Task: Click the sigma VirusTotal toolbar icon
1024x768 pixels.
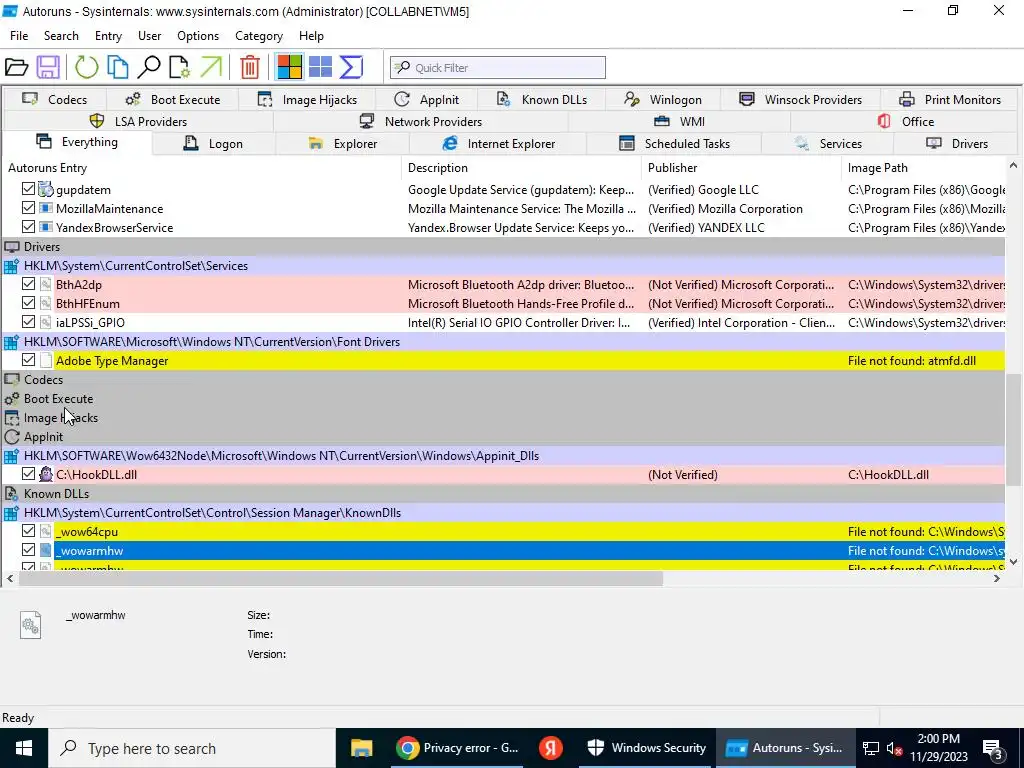Action: 351,67
